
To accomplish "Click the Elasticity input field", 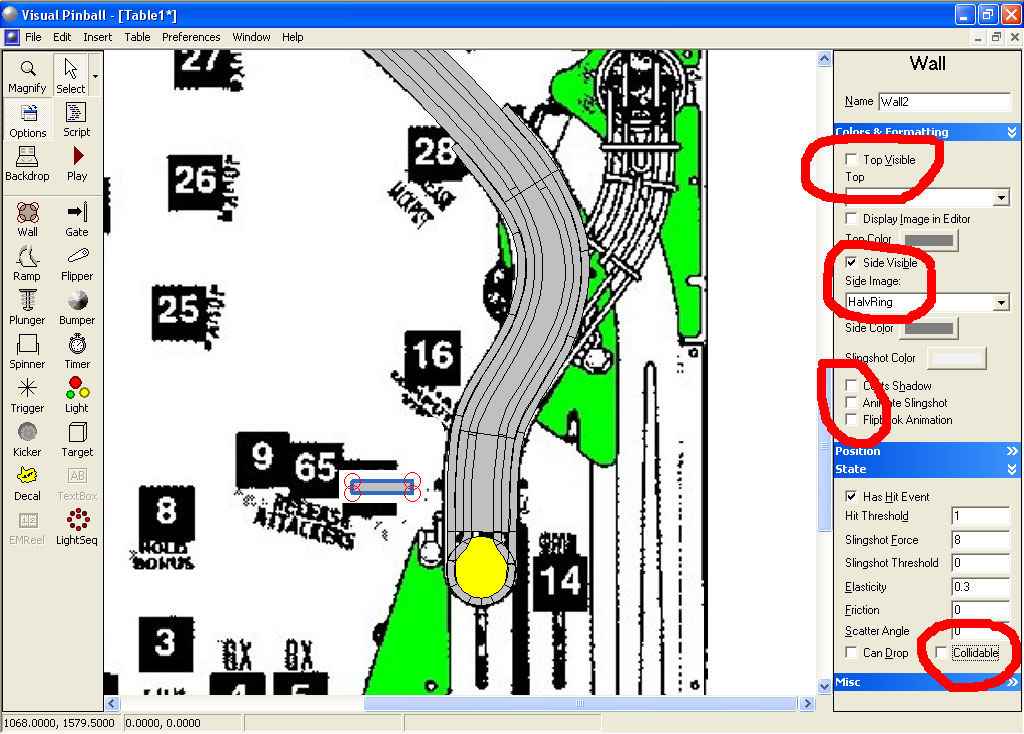I will click(x=979, y=586).
